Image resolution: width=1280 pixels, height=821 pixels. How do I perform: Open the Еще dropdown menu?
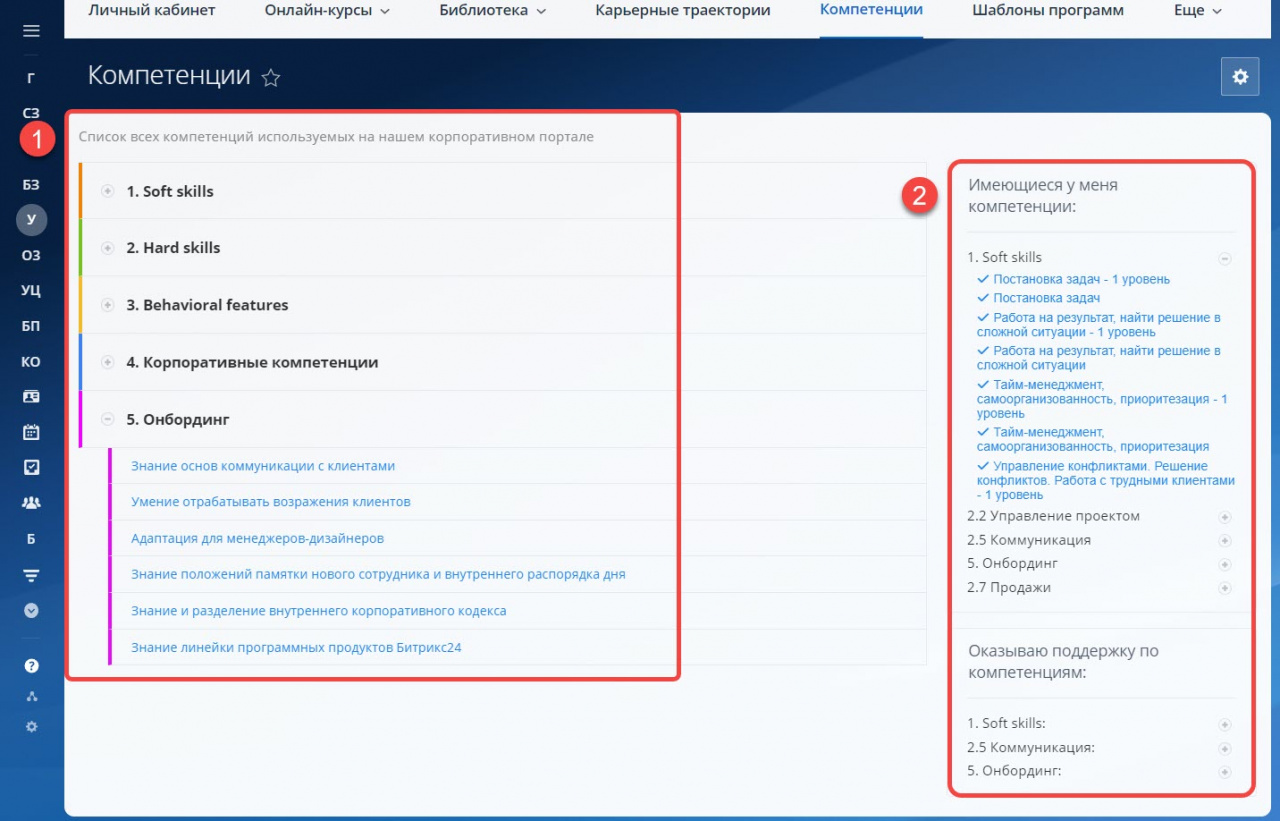[x=1198, y=11]
